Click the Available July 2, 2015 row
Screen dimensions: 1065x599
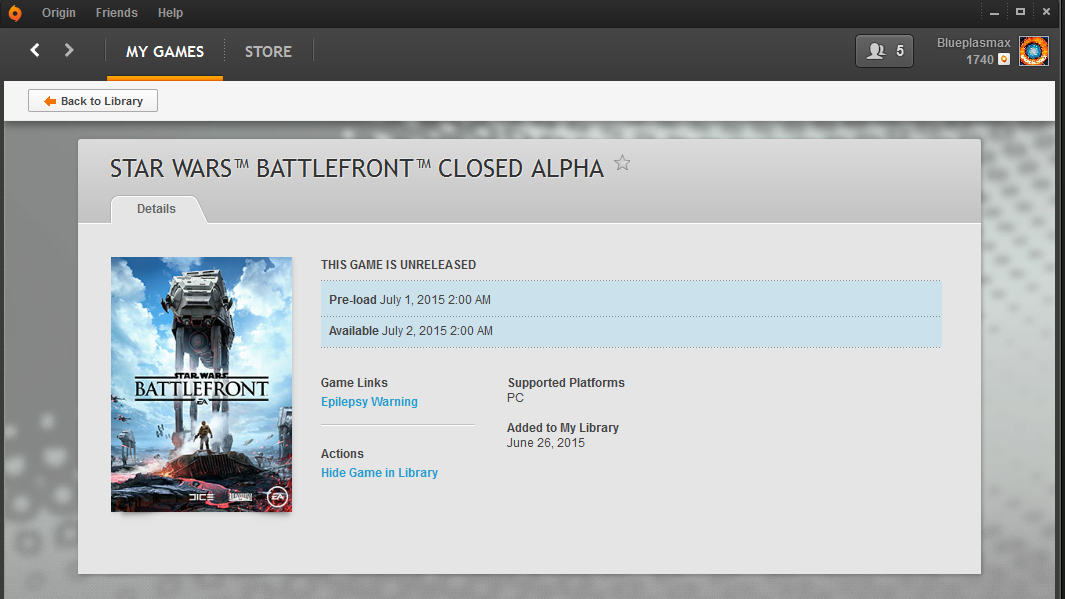(x=631, y=331)
